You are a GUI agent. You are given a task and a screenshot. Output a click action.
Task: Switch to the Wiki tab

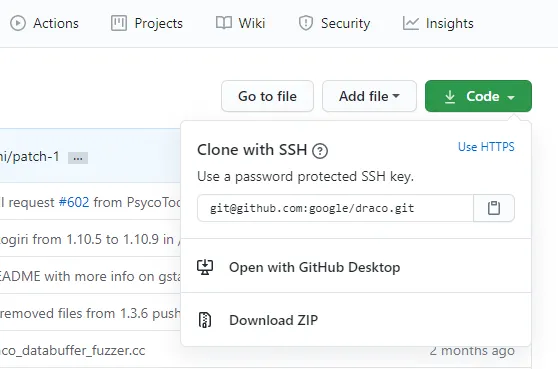pyautogui.click(x=240, y=23)
